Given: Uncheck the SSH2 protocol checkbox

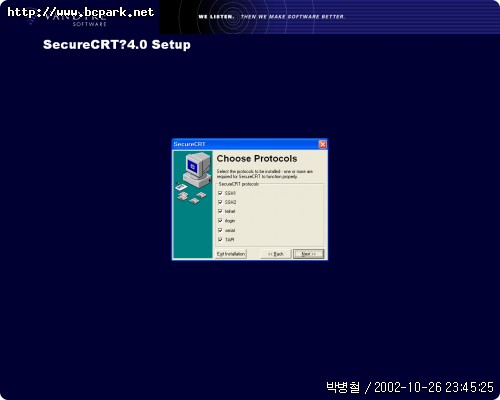Looking at the screenshot, I should click(220, 202).
